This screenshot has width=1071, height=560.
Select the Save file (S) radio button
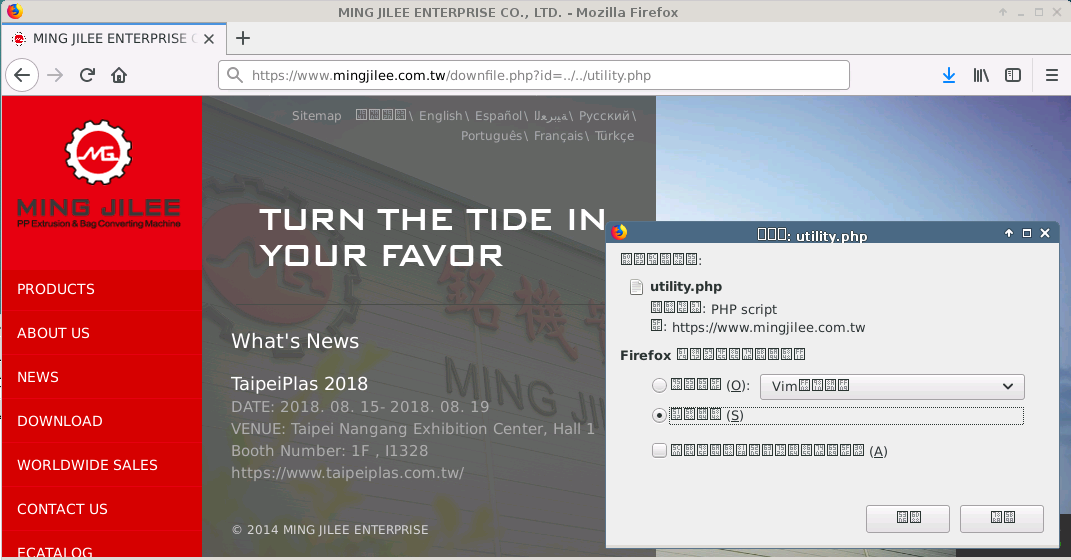point(659,415)
